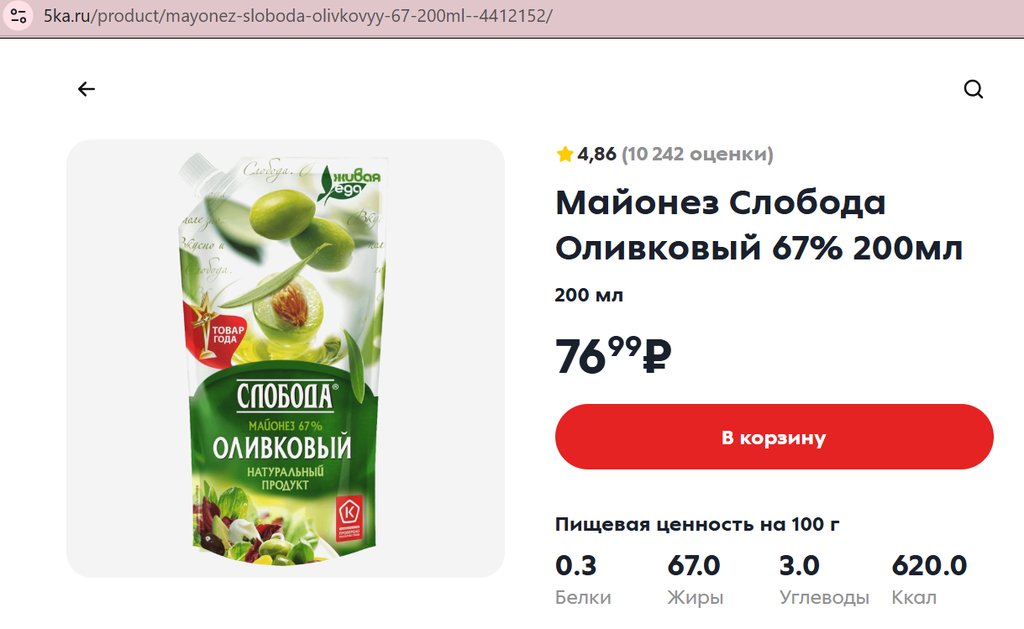This screenshot has height=629, width=1024.
Task: Click the site info icon in address bar
Action: tap(18, 16)
